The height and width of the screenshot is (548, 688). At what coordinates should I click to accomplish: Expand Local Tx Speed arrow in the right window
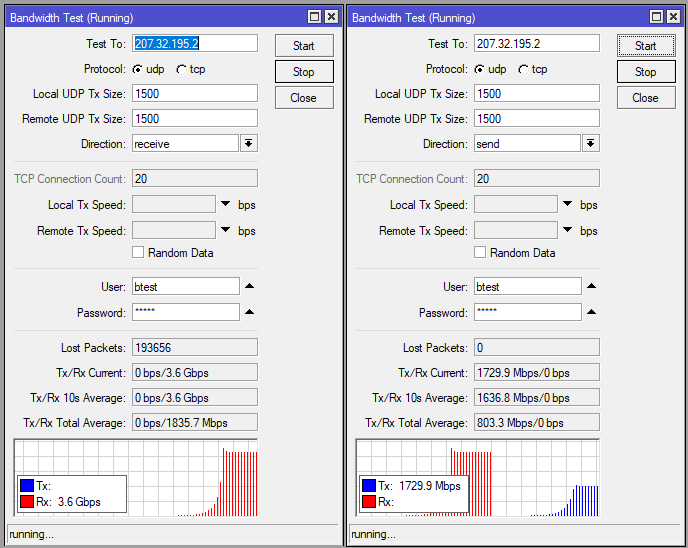click(x=567, y=204)
